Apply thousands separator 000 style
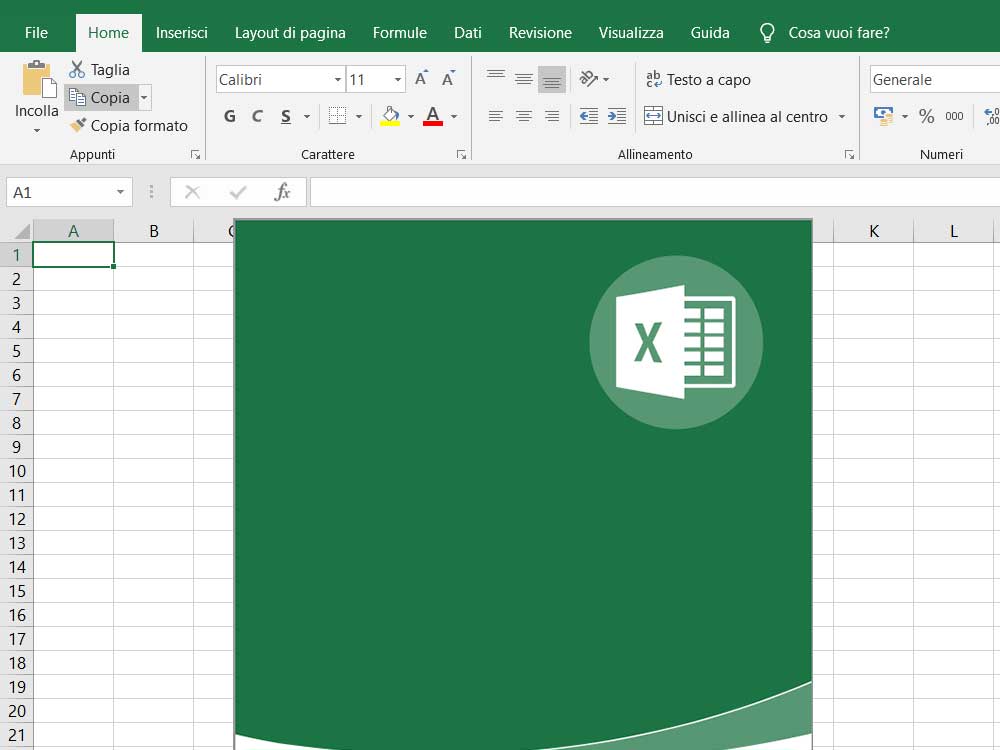The image size is (1000, 750). click(x=954, y=116)
